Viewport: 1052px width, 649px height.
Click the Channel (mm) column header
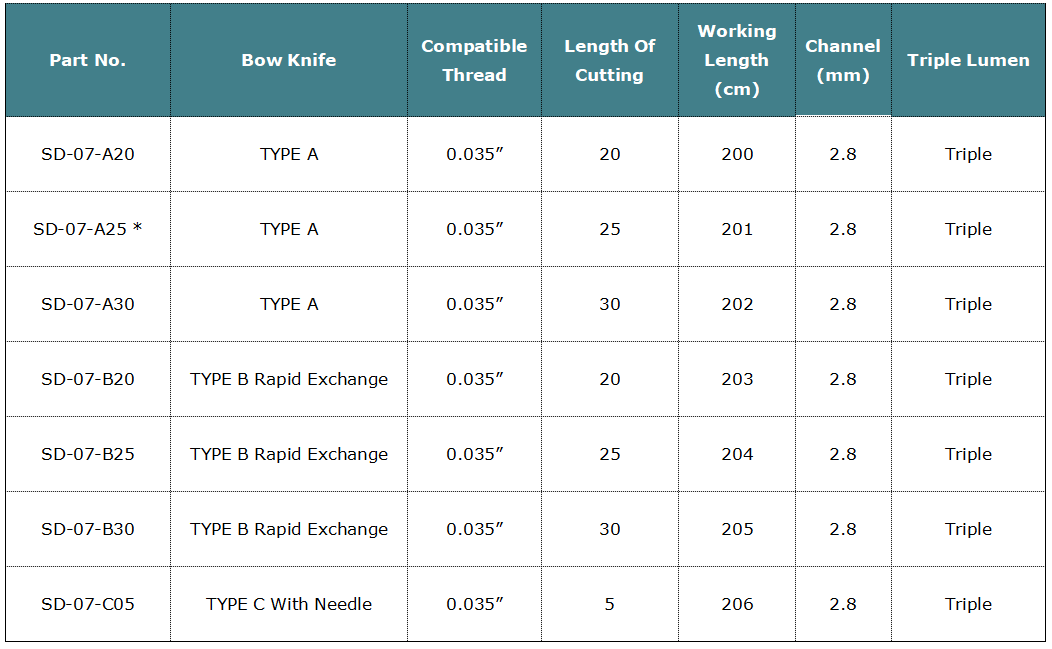click(x=843, y=60)
